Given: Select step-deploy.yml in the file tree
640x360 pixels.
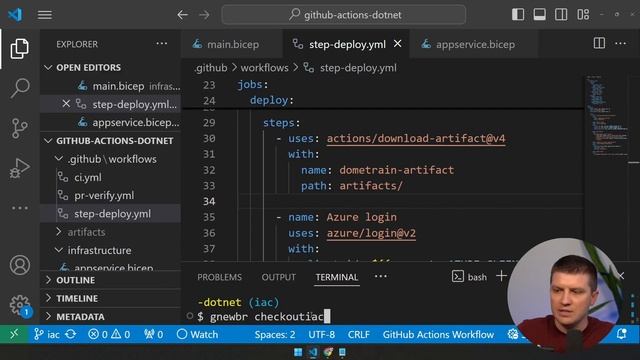Looking at the screenshot, I should [x=111, y=213].
